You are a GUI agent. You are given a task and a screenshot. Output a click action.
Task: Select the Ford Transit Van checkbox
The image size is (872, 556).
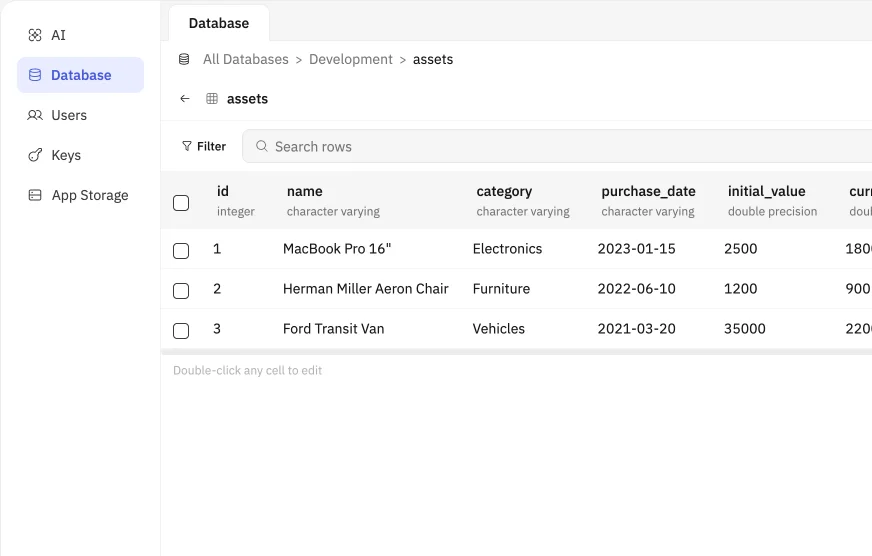point(181,331)
